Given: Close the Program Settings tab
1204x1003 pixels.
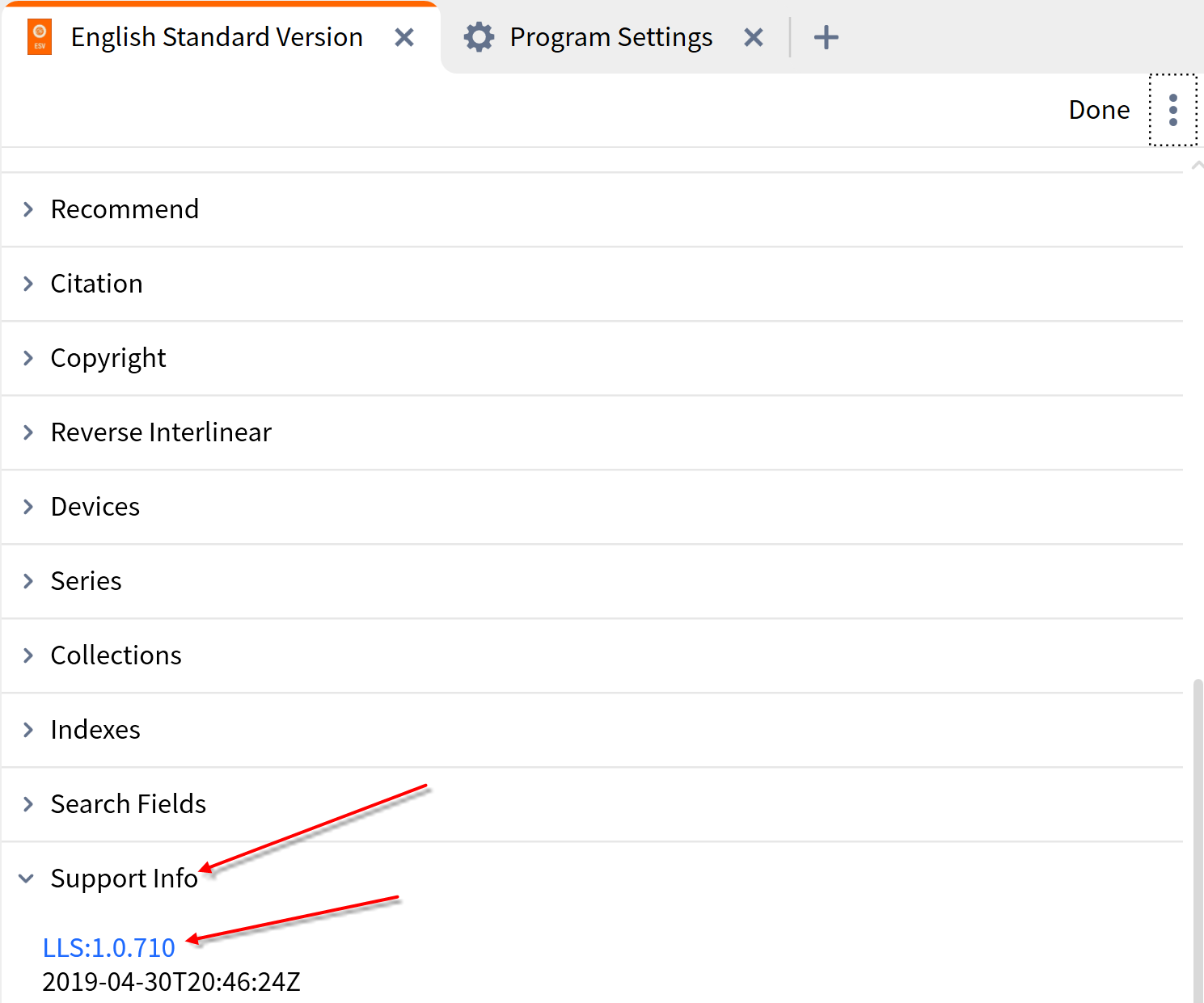Looking at the screenshot, I should click(x=754, y=37).
